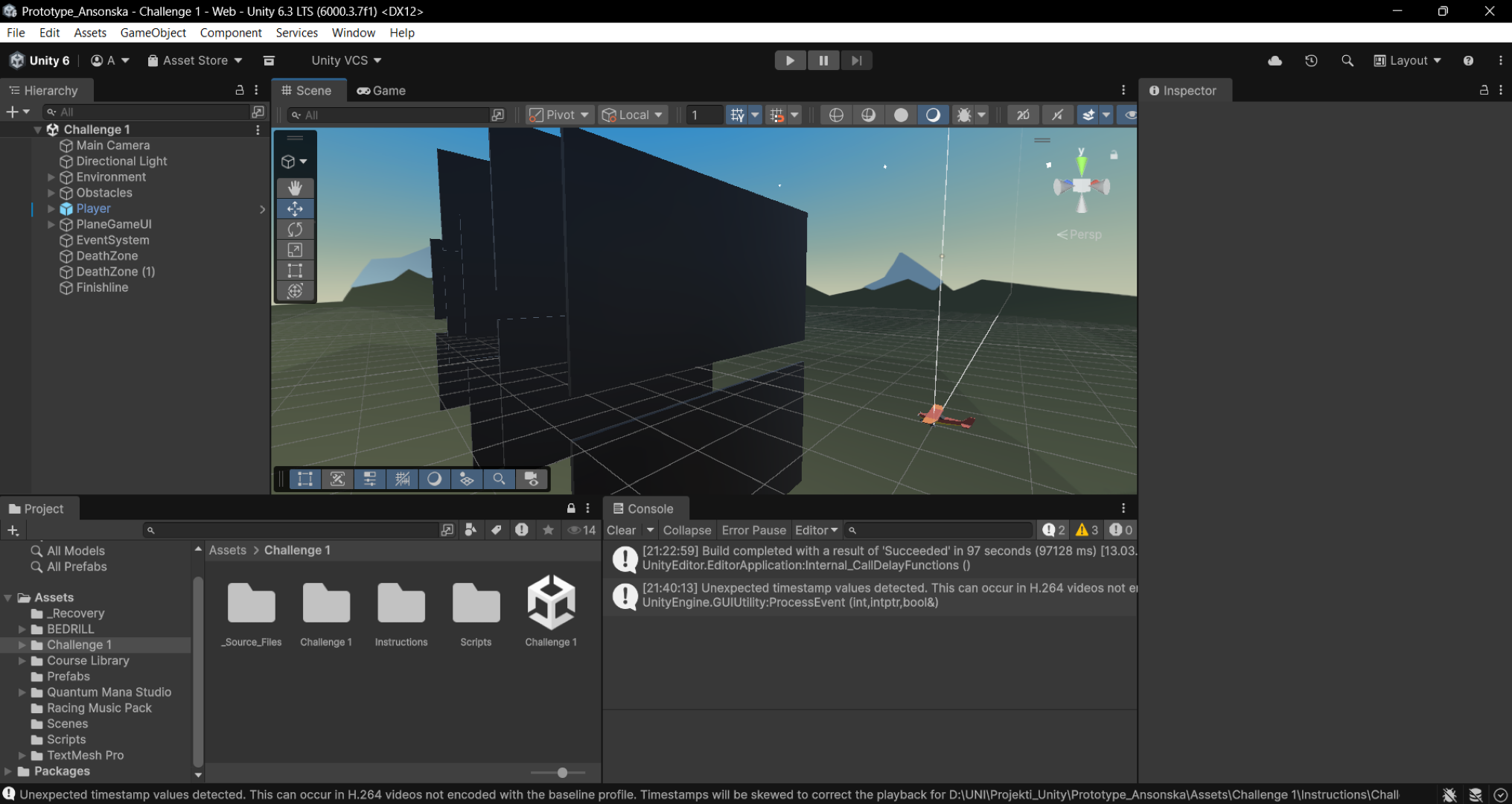Screen dimensions: 1512x804
Task: Click the Pause button
Action: pos(823,60)
